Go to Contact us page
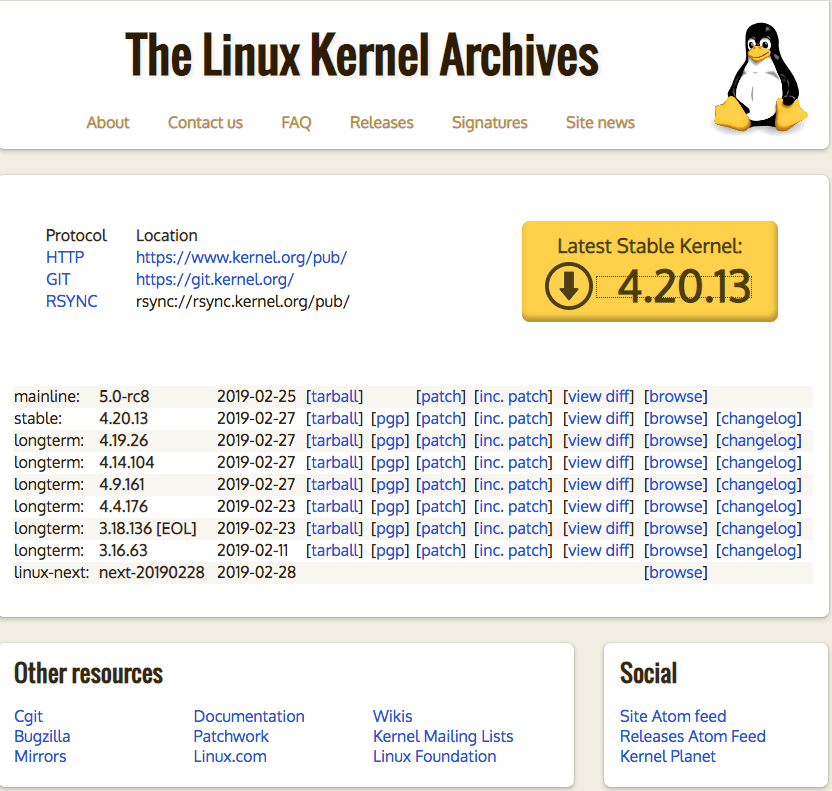Viewport: 832px width, 791px height. [x=205, y=123]
